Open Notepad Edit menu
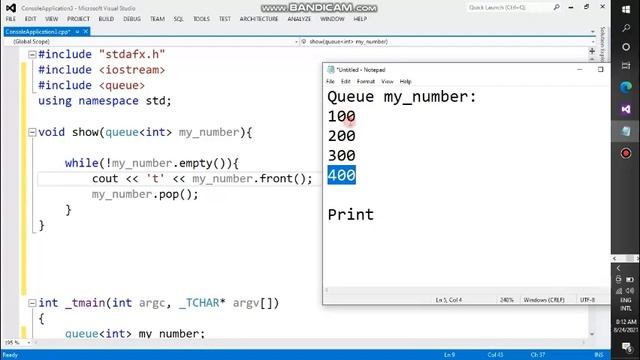640x360 pixels. pos(346,82)
